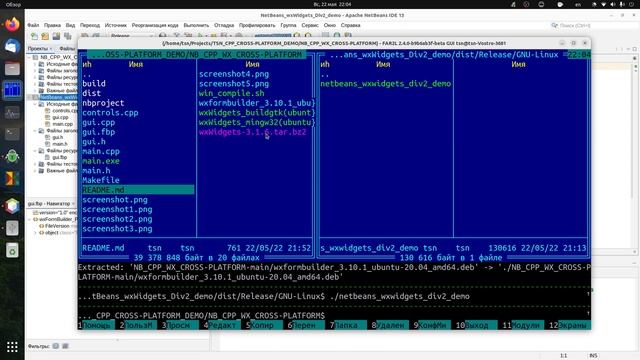Open the Сервис menu in NetBeans
Viewport: 640px width, 360px height.
310,25
